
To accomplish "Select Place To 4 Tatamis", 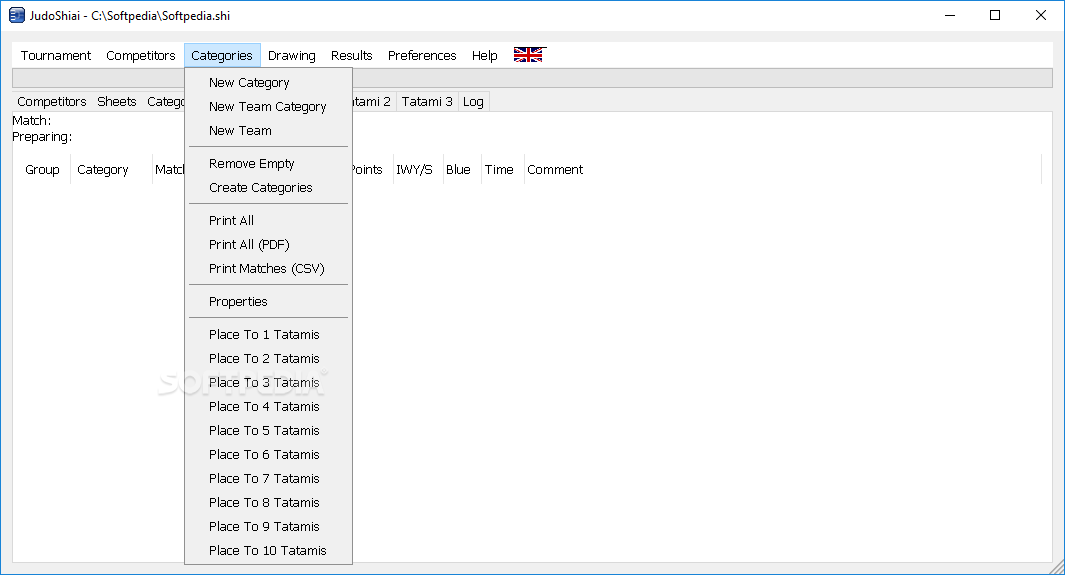I will tap(268, 407).
